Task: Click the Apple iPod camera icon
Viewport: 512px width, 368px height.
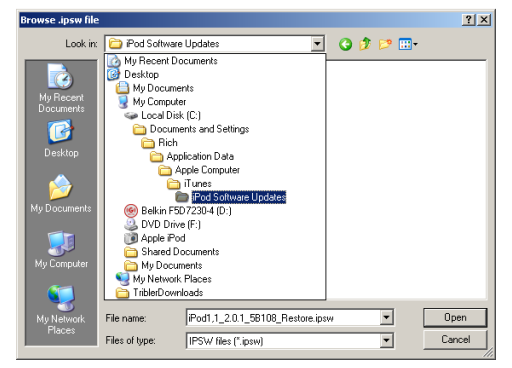Action: [131, 238]
